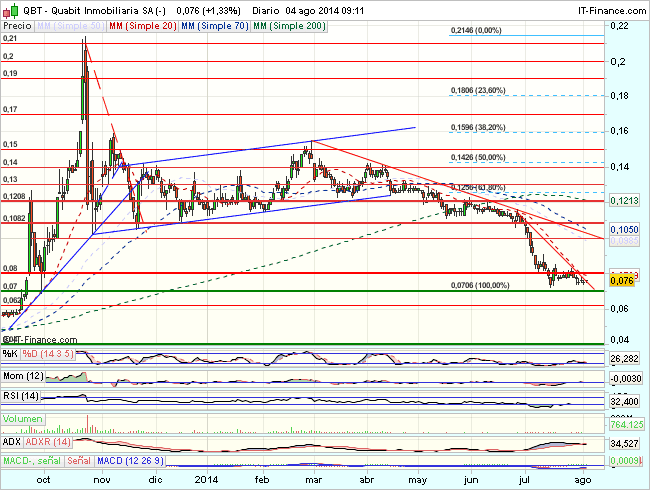
Task: Click the dic label on time axis
Action: click(155, 480)
